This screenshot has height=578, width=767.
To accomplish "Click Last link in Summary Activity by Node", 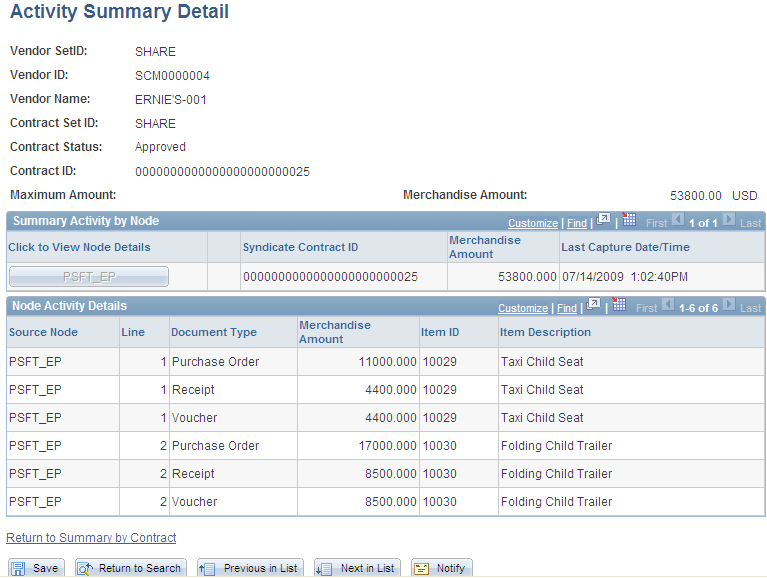I will [x=750, y=223].
